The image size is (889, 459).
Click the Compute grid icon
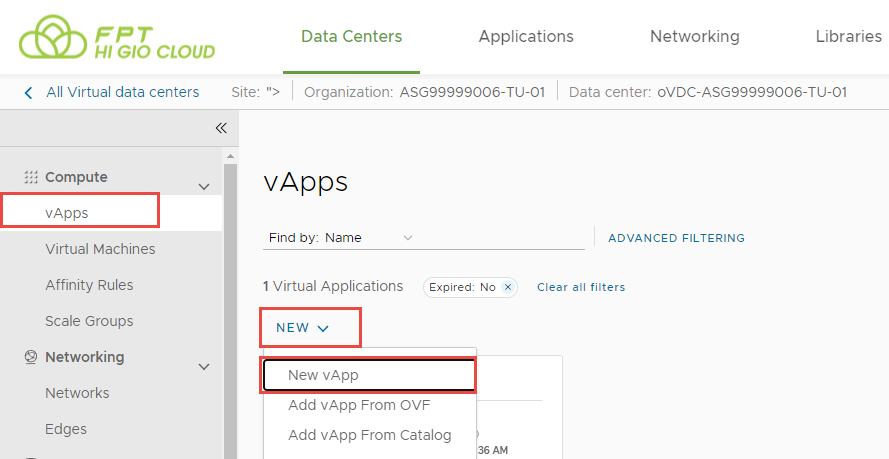click(31, 177)
